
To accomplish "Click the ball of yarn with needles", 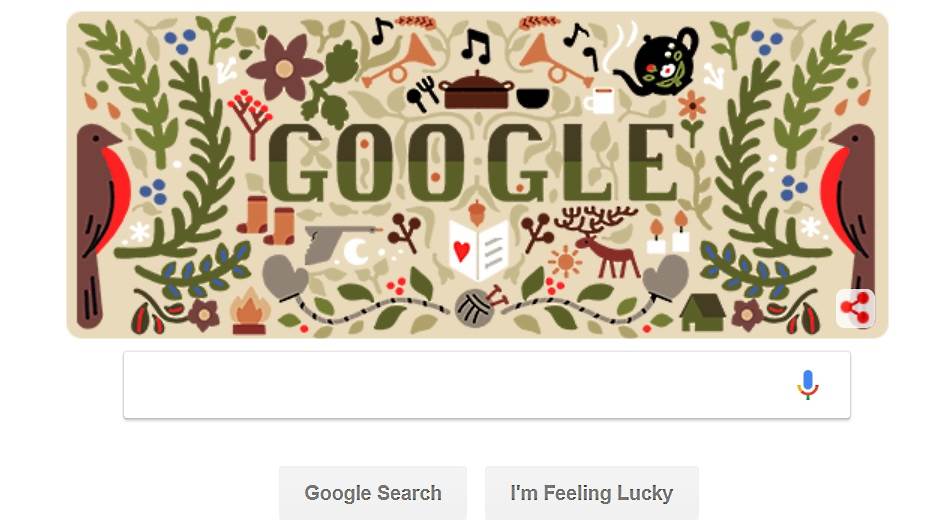I will coord(480,306).
